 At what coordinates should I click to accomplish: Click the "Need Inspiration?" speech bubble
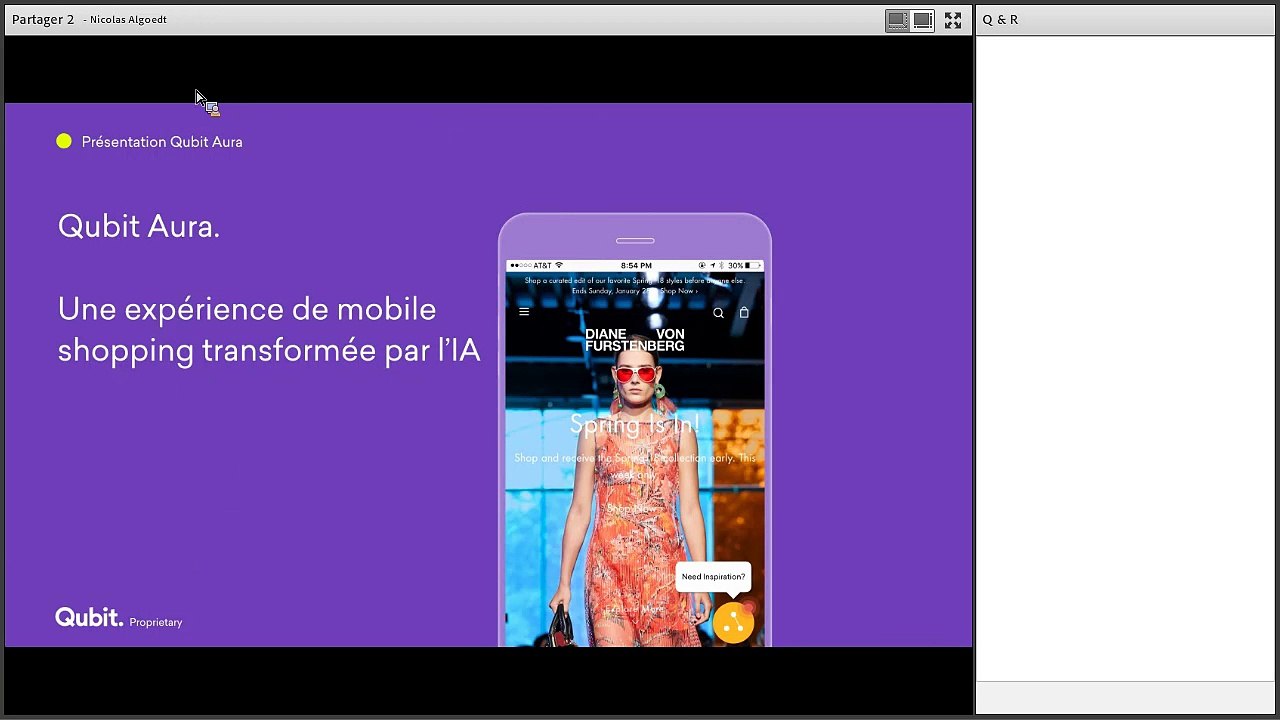pos(713,577)
